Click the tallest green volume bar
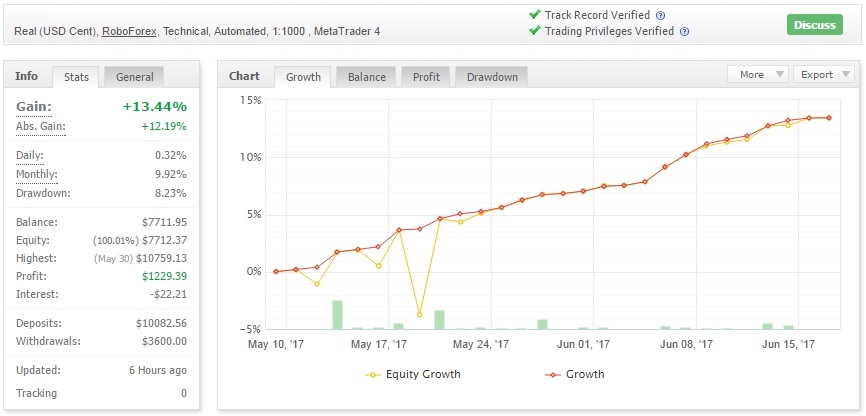Viewport: 866px width, 416px height. click(x=338, y=314)
